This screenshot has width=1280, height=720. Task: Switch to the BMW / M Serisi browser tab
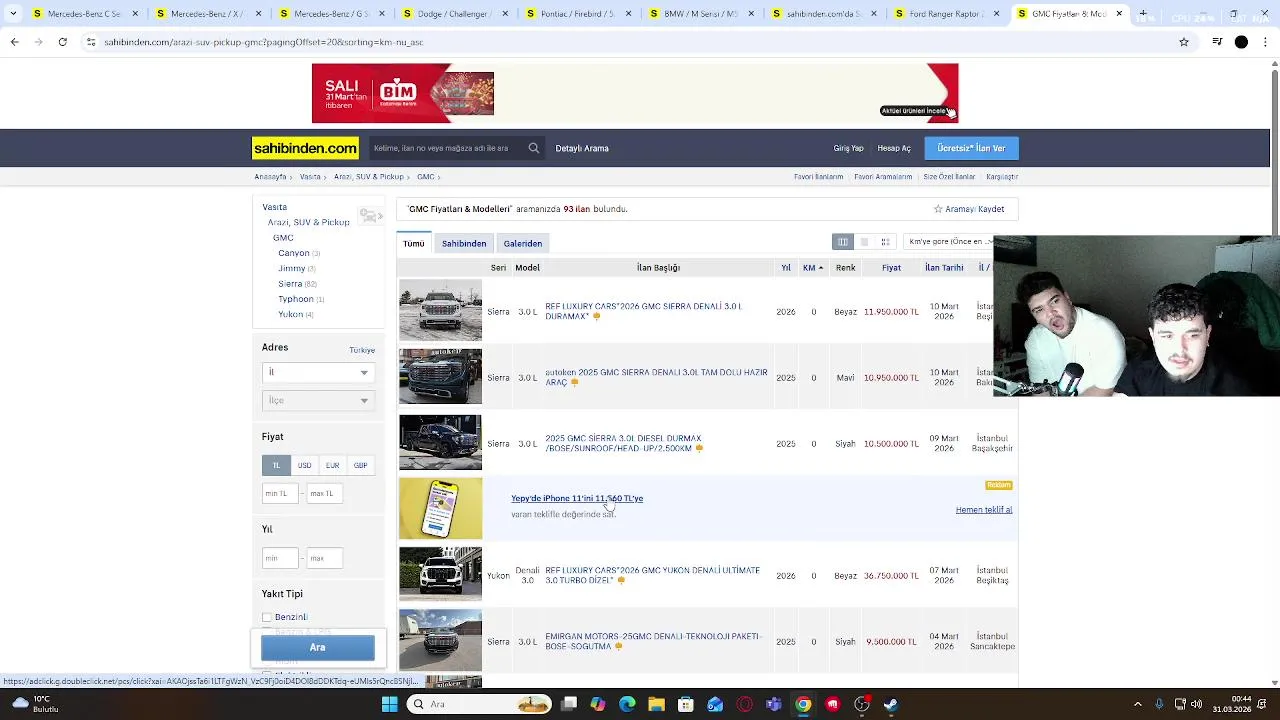pyautogui.click(x=702, y=14)
